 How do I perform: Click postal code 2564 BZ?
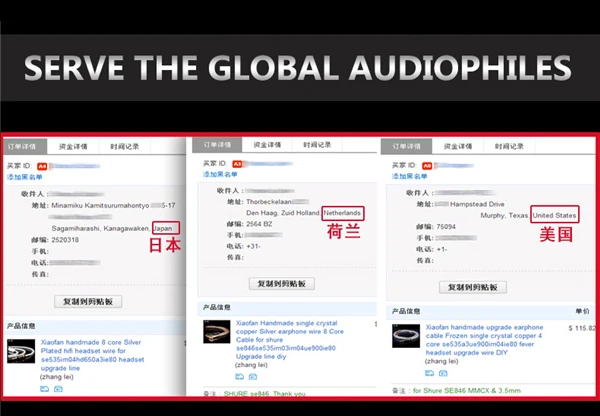[259, 224]
